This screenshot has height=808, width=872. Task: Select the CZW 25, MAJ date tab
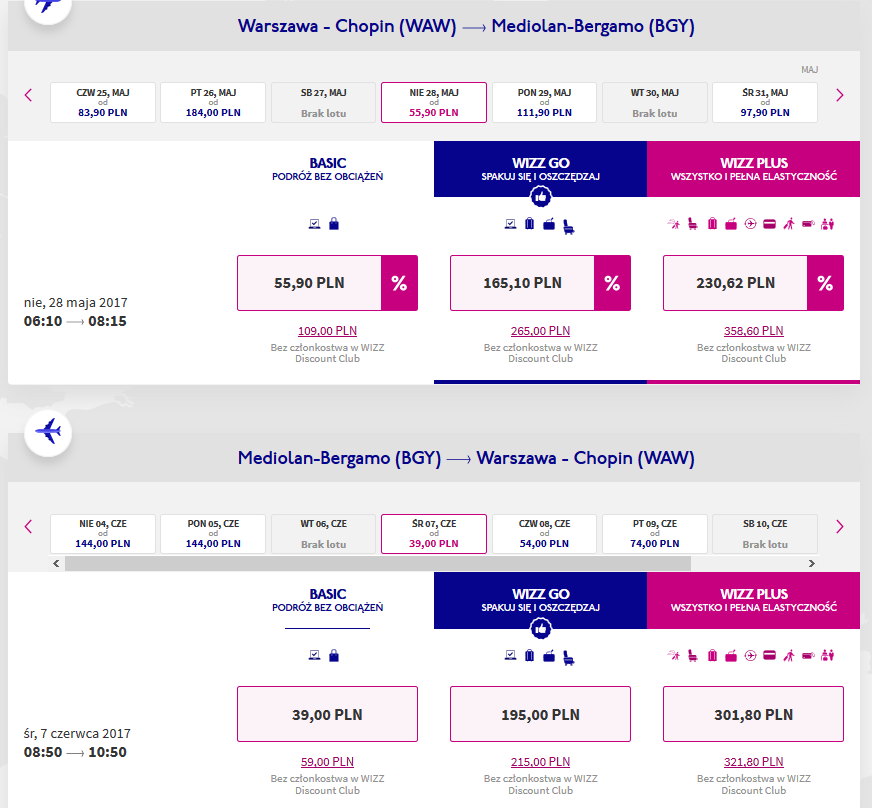[103, 102]
